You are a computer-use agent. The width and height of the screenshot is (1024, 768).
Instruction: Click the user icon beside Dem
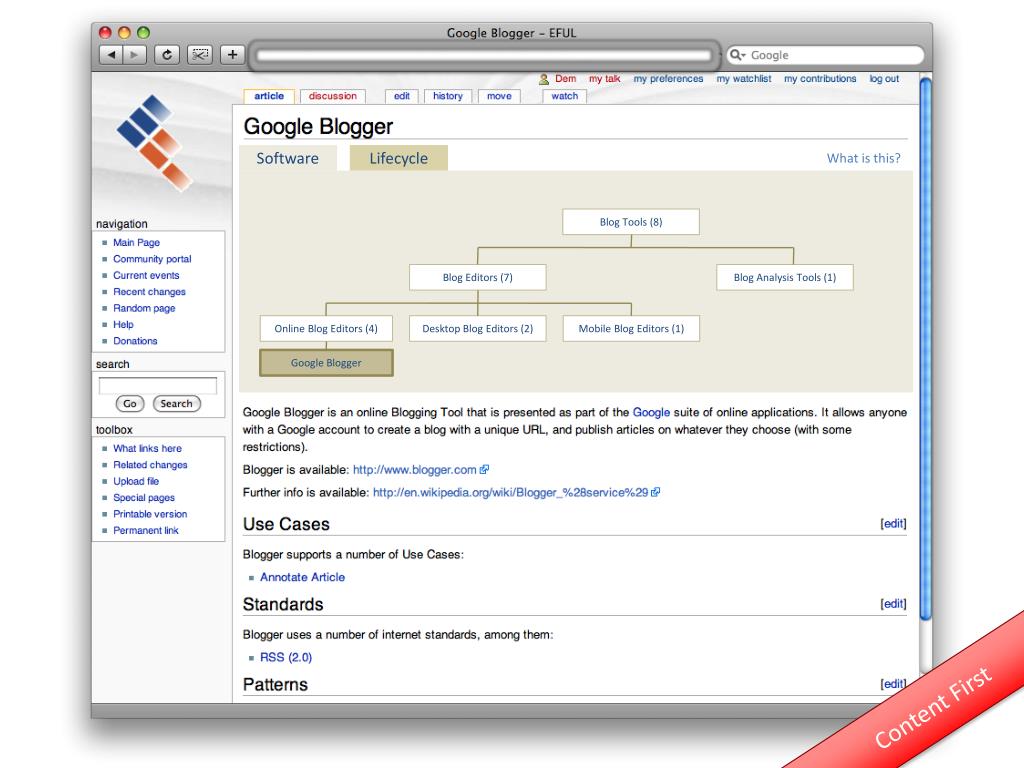coord(543,79)
